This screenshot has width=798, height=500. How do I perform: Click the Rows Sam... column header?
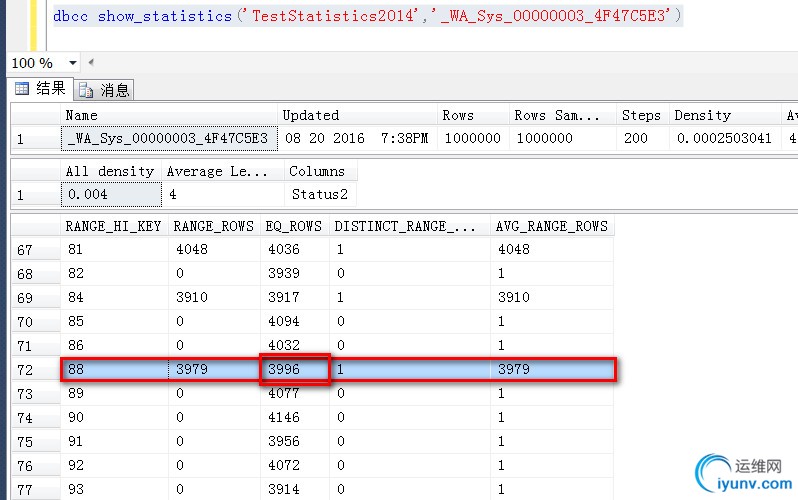click(x=563, y=116)
